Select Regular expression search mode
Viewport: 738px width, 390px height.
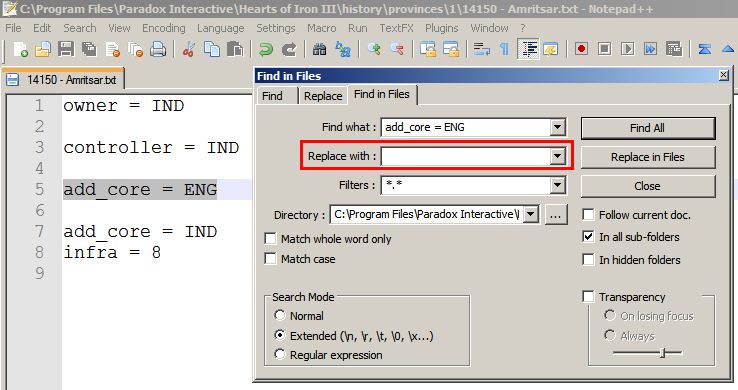[280, 354]
